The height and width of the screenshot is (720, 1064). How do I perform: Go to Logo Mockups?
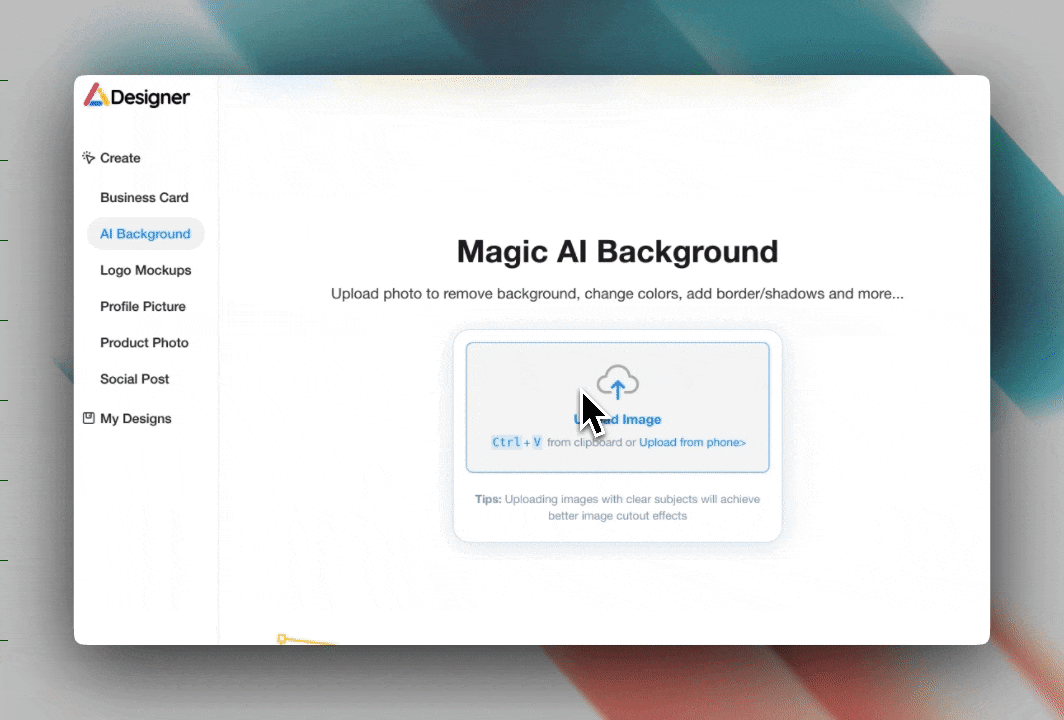coord(145,270)
